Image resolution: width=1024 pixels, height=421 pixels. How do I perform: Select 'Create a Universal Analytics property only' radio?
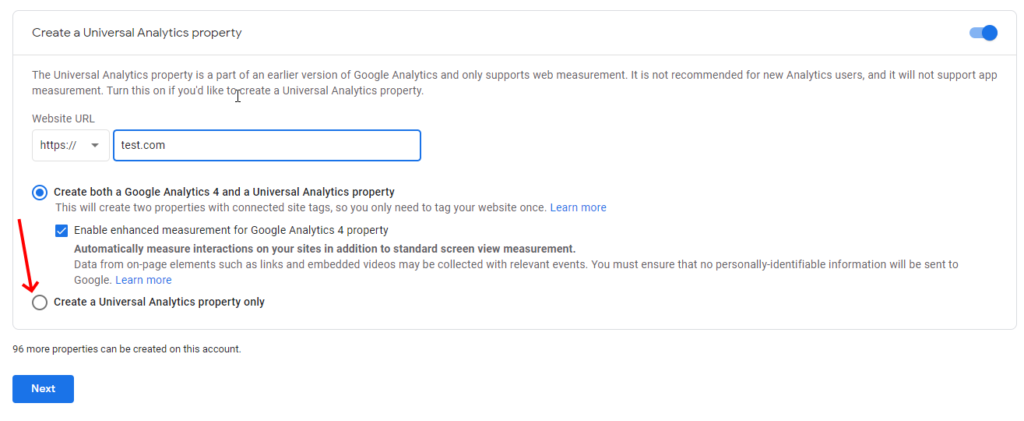(40, 302)
